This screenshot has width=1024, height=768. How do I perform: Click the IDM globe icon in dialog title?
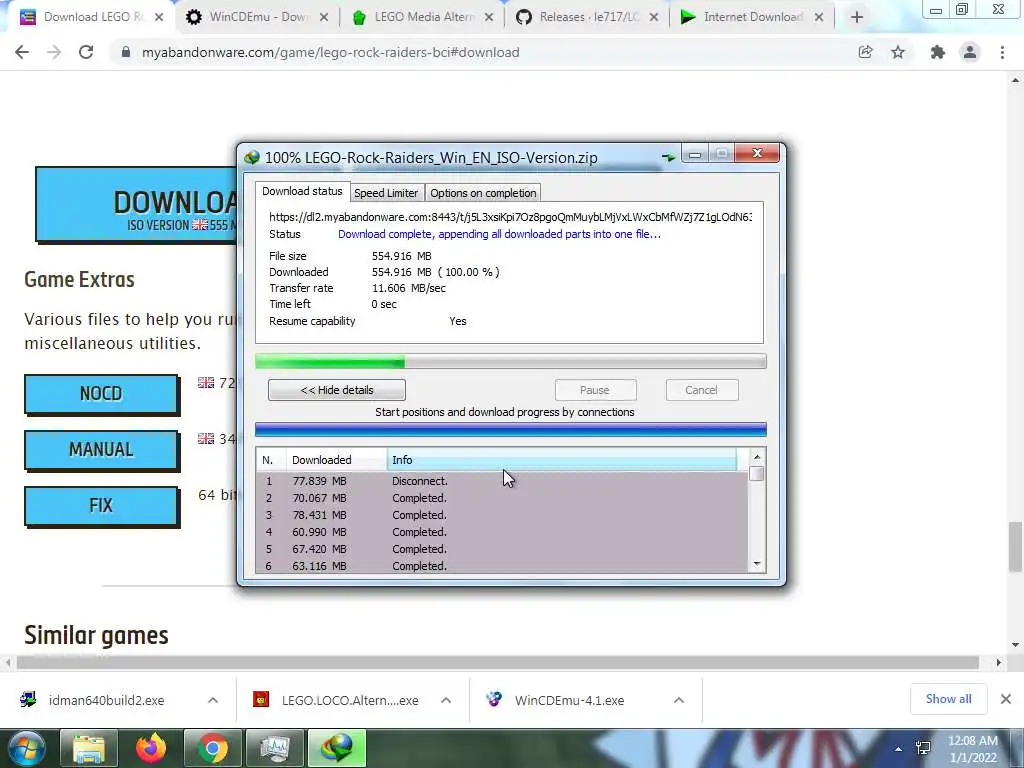click(251, 157)
